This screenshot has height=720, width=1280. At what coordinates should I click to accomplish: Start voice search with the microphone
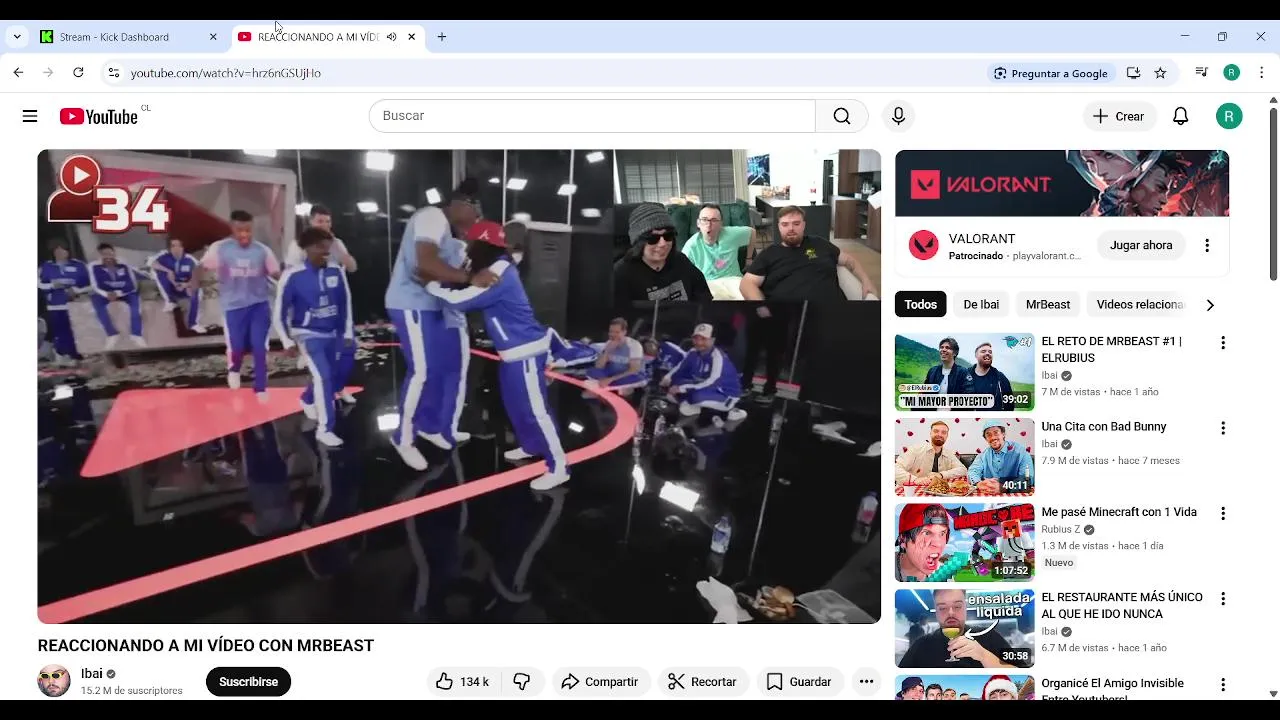(898, 116)
